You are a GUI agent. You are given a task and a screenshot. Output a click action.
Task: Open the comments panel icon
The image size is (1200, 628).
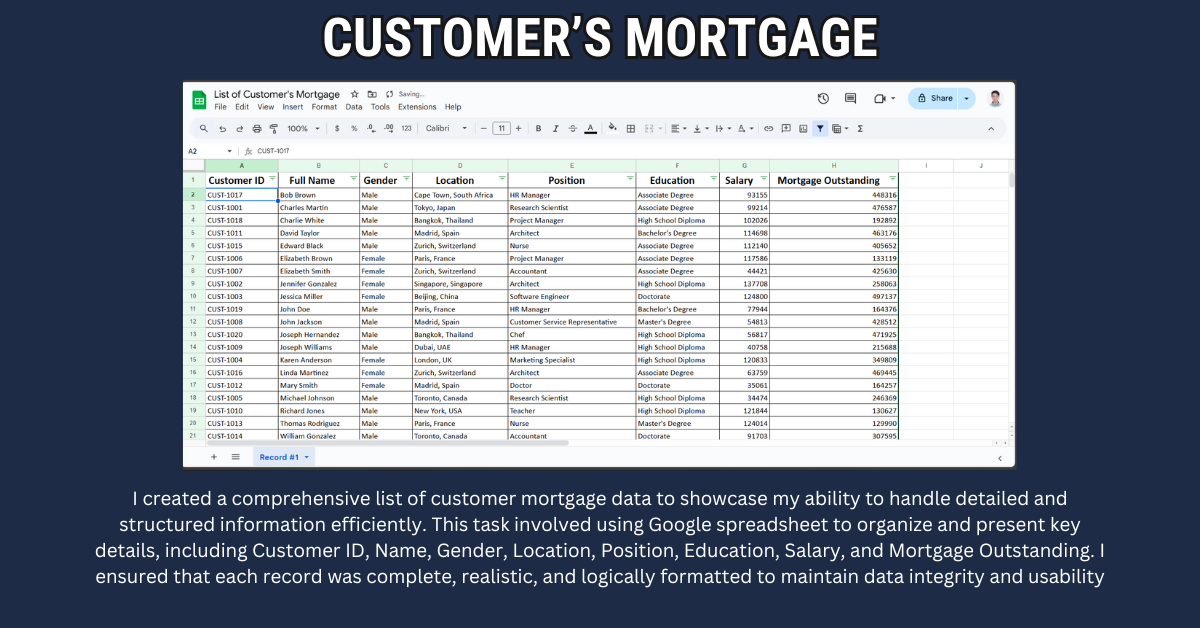tap(851, 98)
